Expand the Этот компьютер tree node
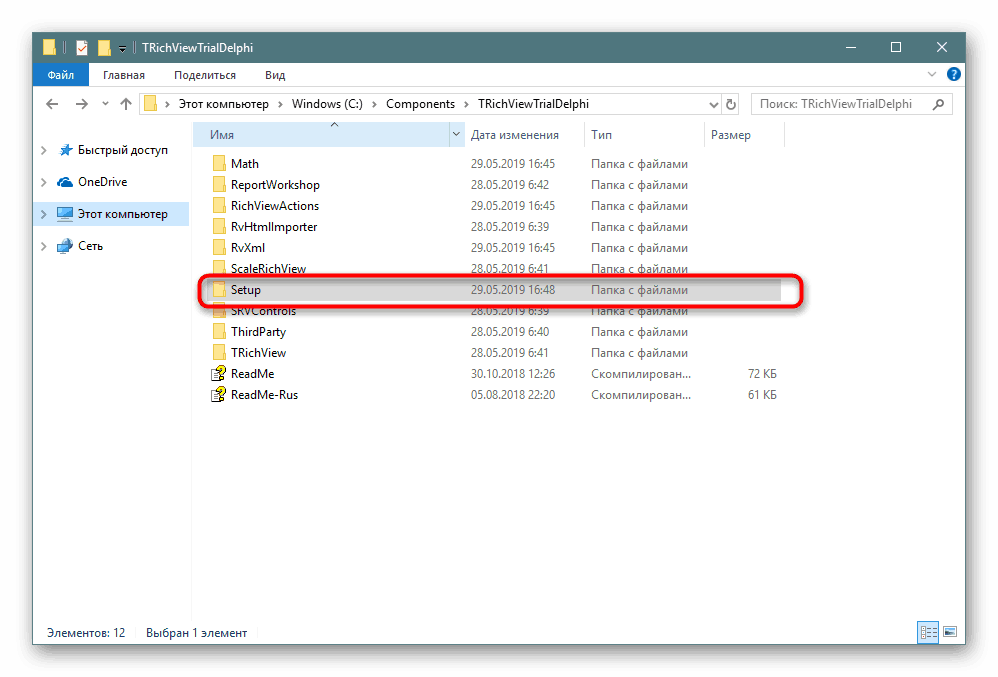 click(43, 214)
